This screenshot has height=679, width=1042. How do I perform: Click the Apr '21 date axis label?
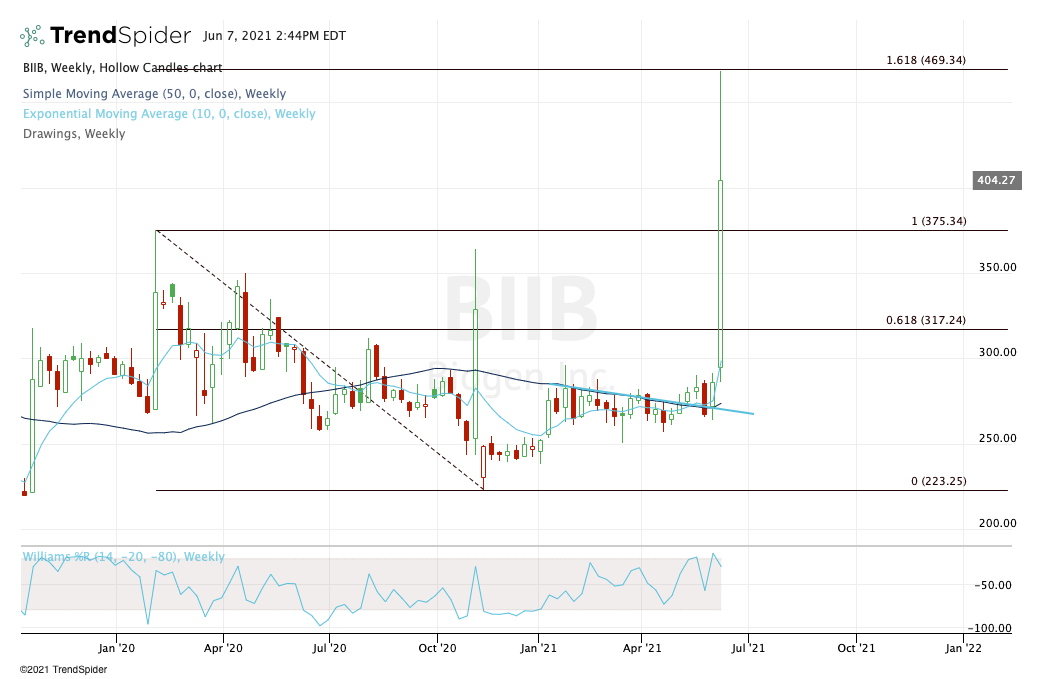click(x=642, y=648)
